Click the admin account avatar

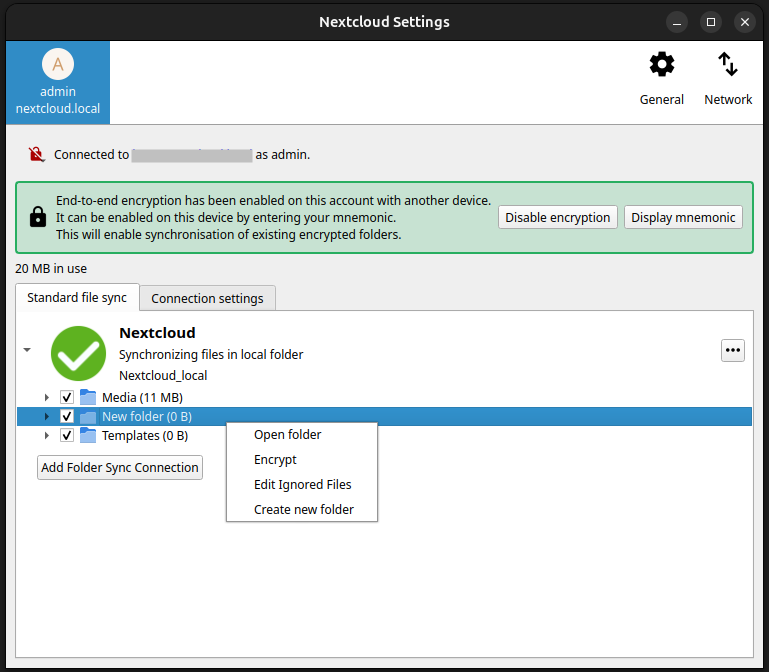pyautogui.click(x=58, y=65)
